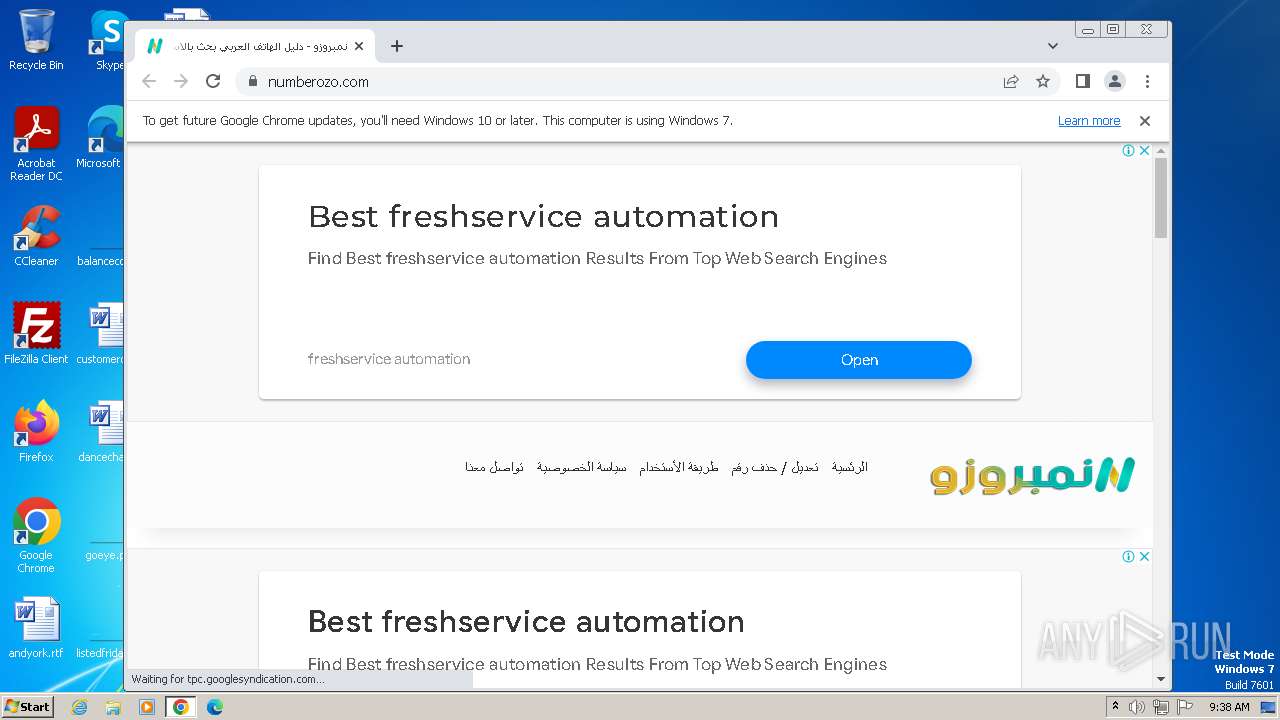Open Windows Media Player from the taskbar
Screen dimensions: 1280x720
click(x=147, y=707)
